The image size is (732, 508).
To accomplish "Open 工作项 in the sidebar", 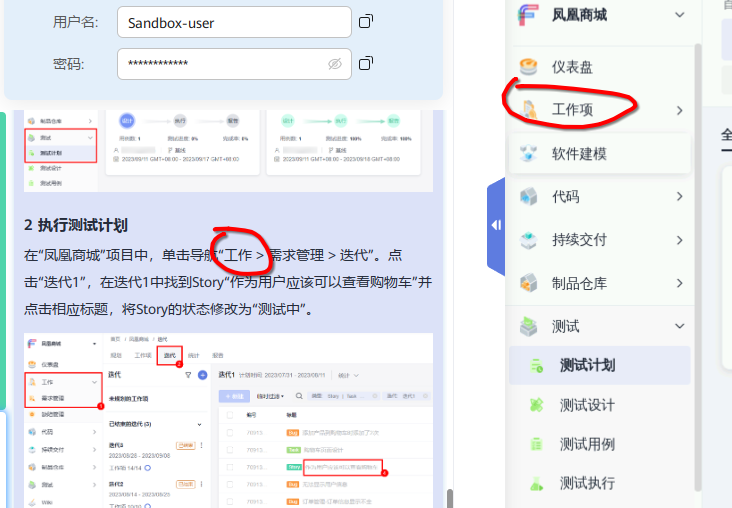I will coord(572,110).
